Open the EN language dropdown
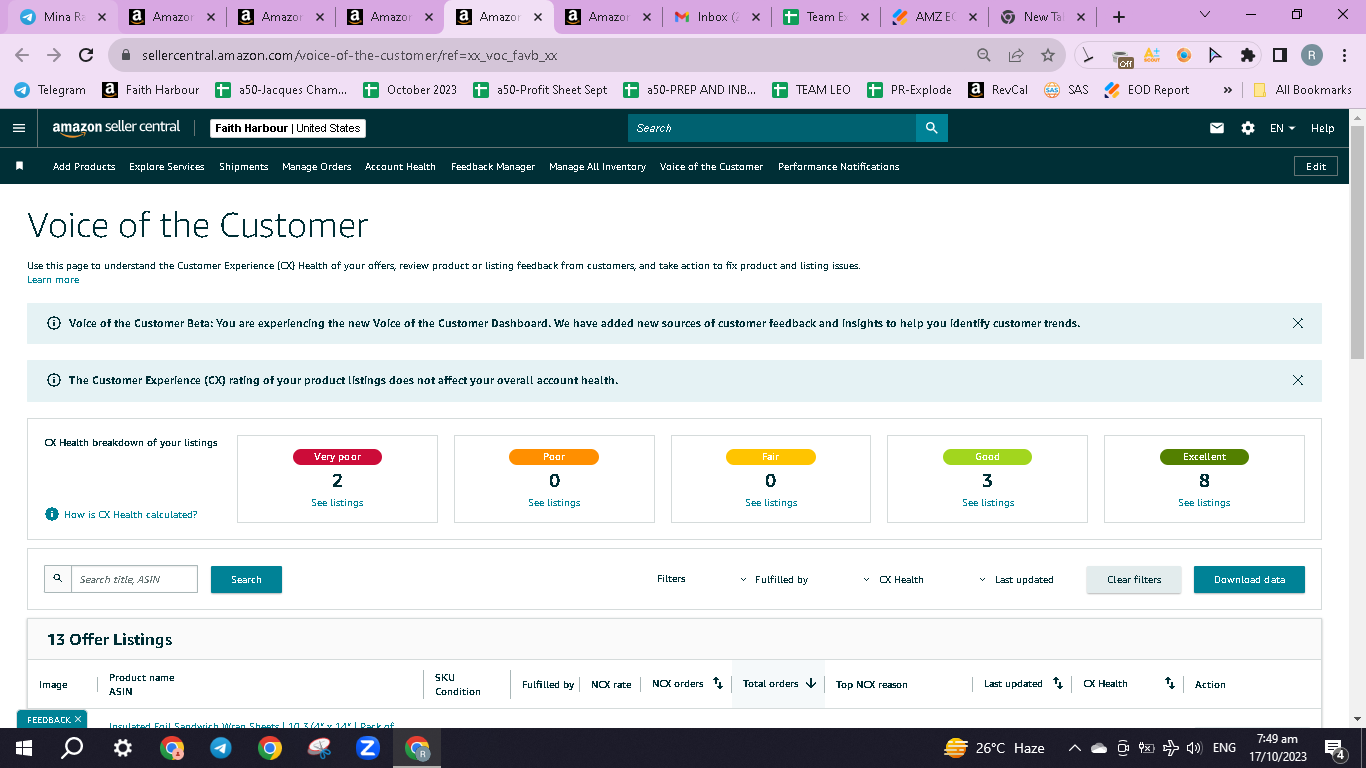The width and height of the screenshot is (1366, 768). (1282, 128)
